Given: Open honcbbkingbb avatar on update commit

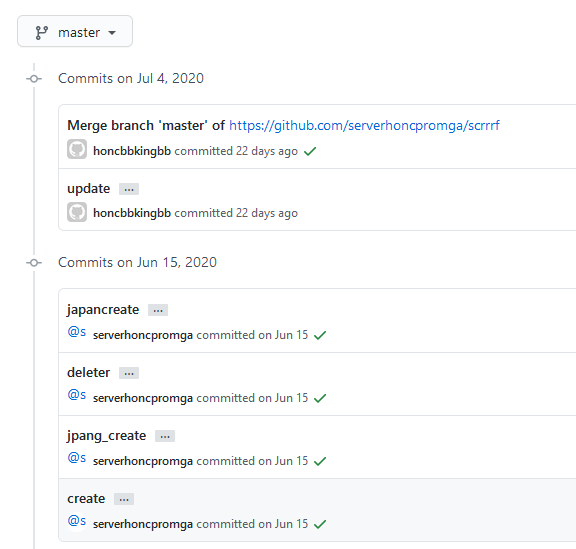Looking at the screenshot, I should [77, 212].
